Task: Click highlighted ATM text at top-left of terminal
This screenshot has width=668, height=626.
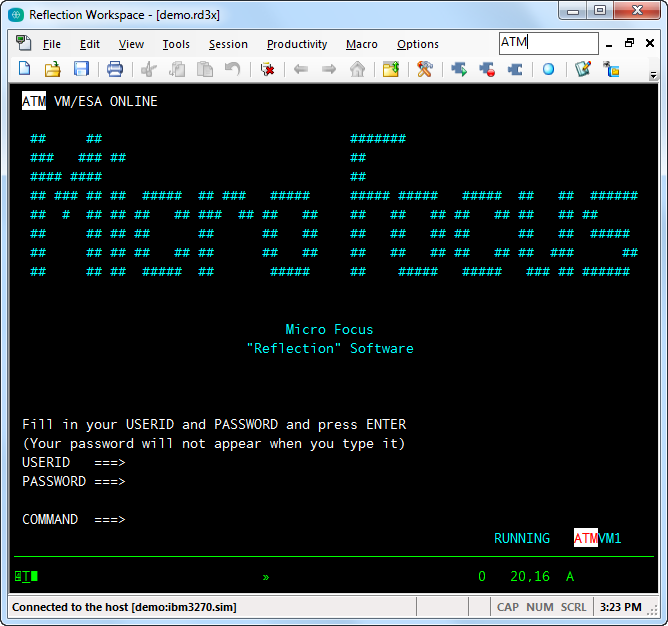Action: tap(34, 101)
